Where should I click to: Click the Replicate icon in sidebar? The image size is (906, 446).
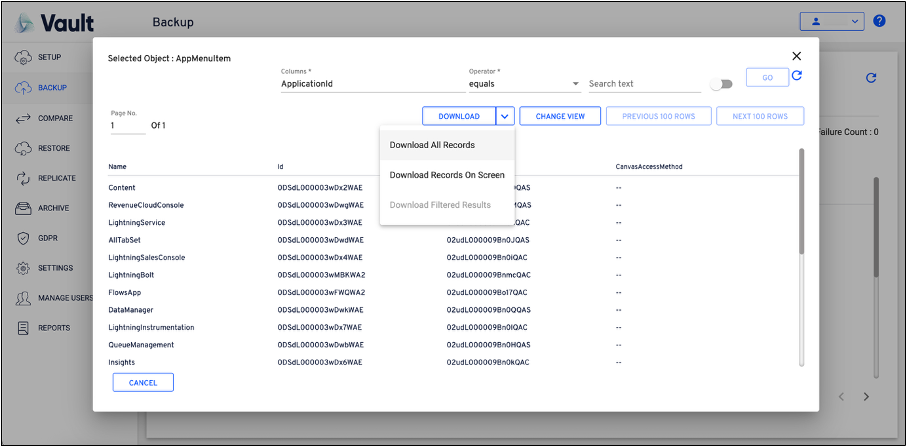22,178
